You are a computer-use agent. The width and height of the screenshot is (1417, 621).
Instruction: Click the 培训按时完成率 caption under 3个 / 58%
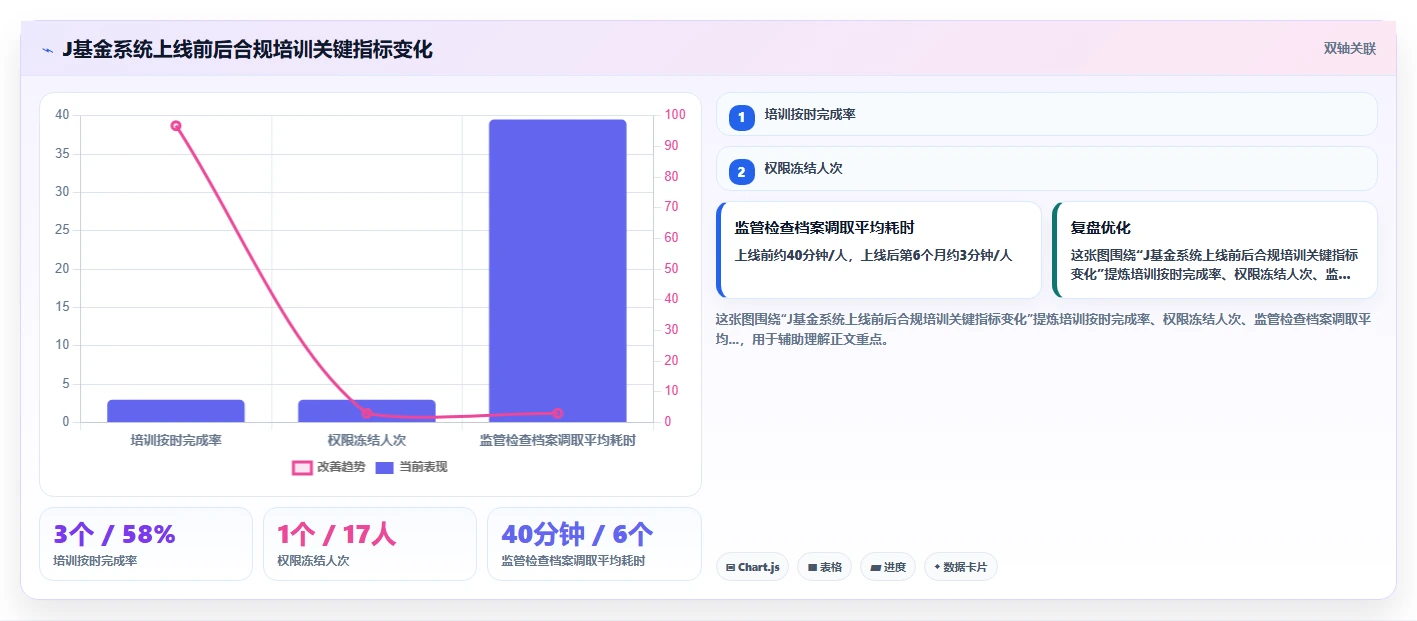[x=96, y=561]
